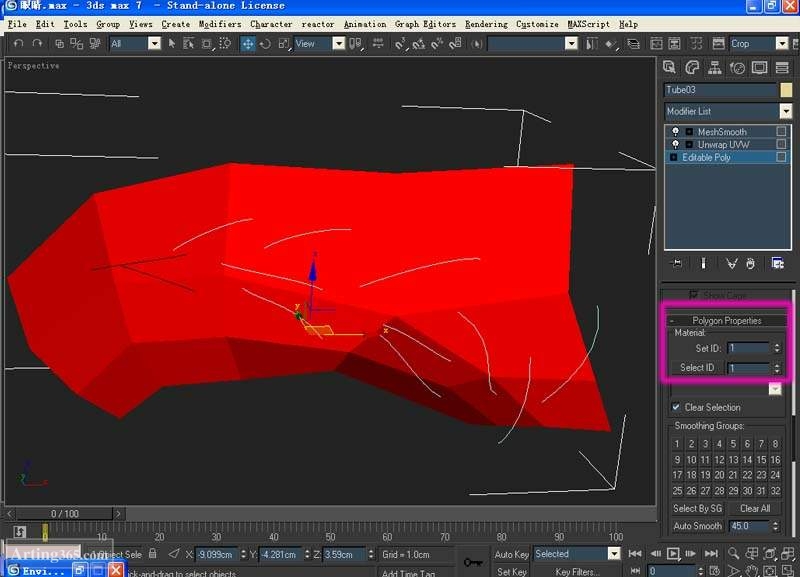The image size is (800, 577).
Task: Open the Hierarchy command panel tab
Action: click(x=714, y=67)
